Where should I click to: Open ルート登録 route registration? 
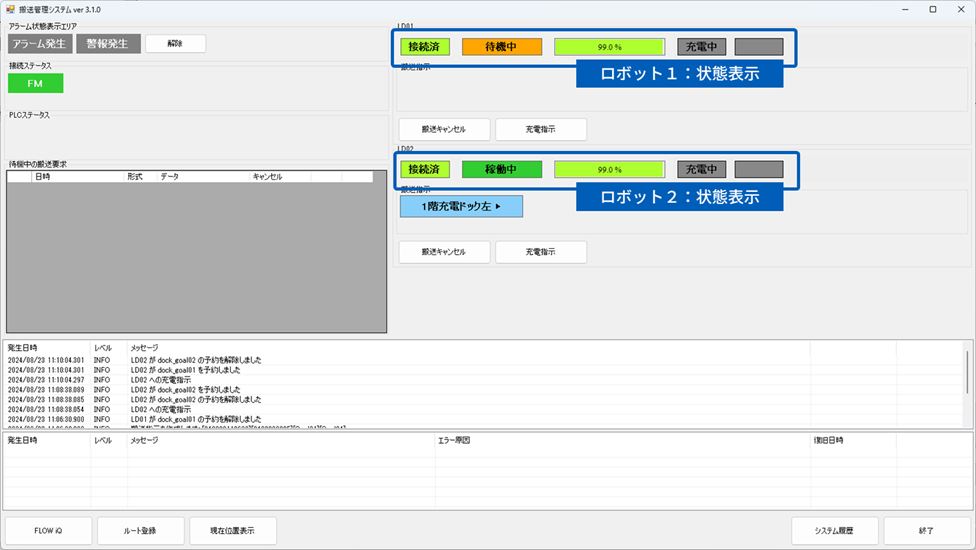click(x=140, y=530)
